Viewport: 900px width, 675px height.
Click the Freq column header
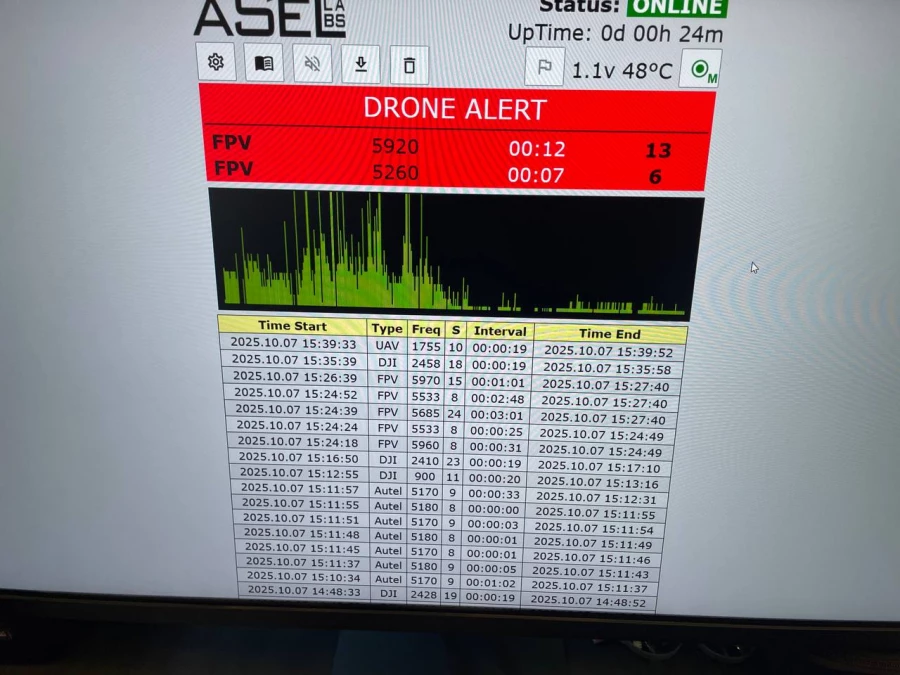[426, 329]
